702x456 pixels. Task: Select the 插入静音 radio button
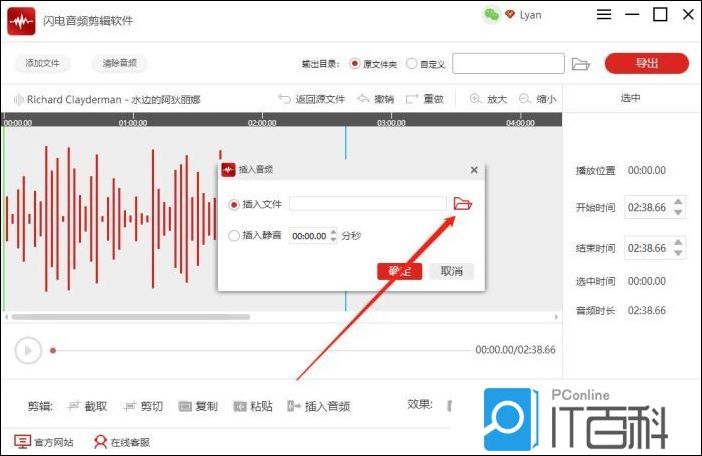pos(234,235)
